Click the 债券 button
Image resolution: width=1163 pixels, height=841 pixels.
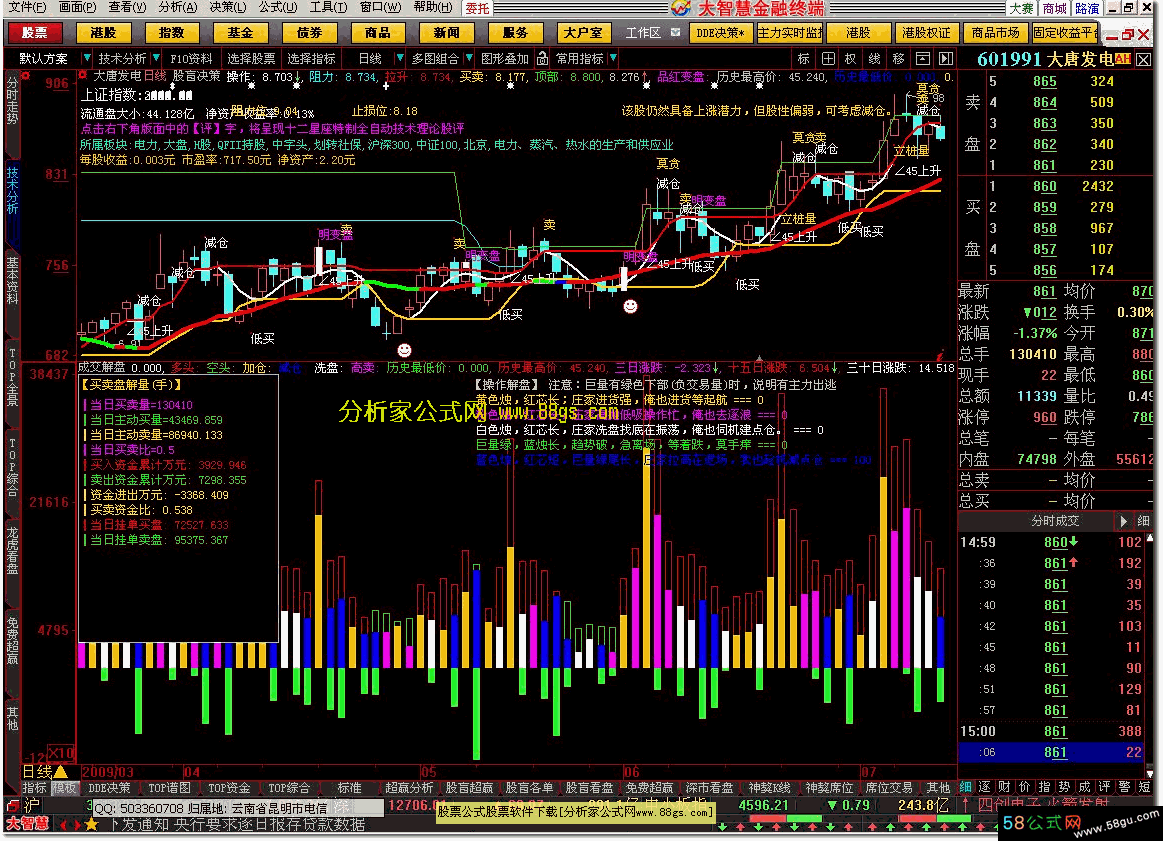309,33
